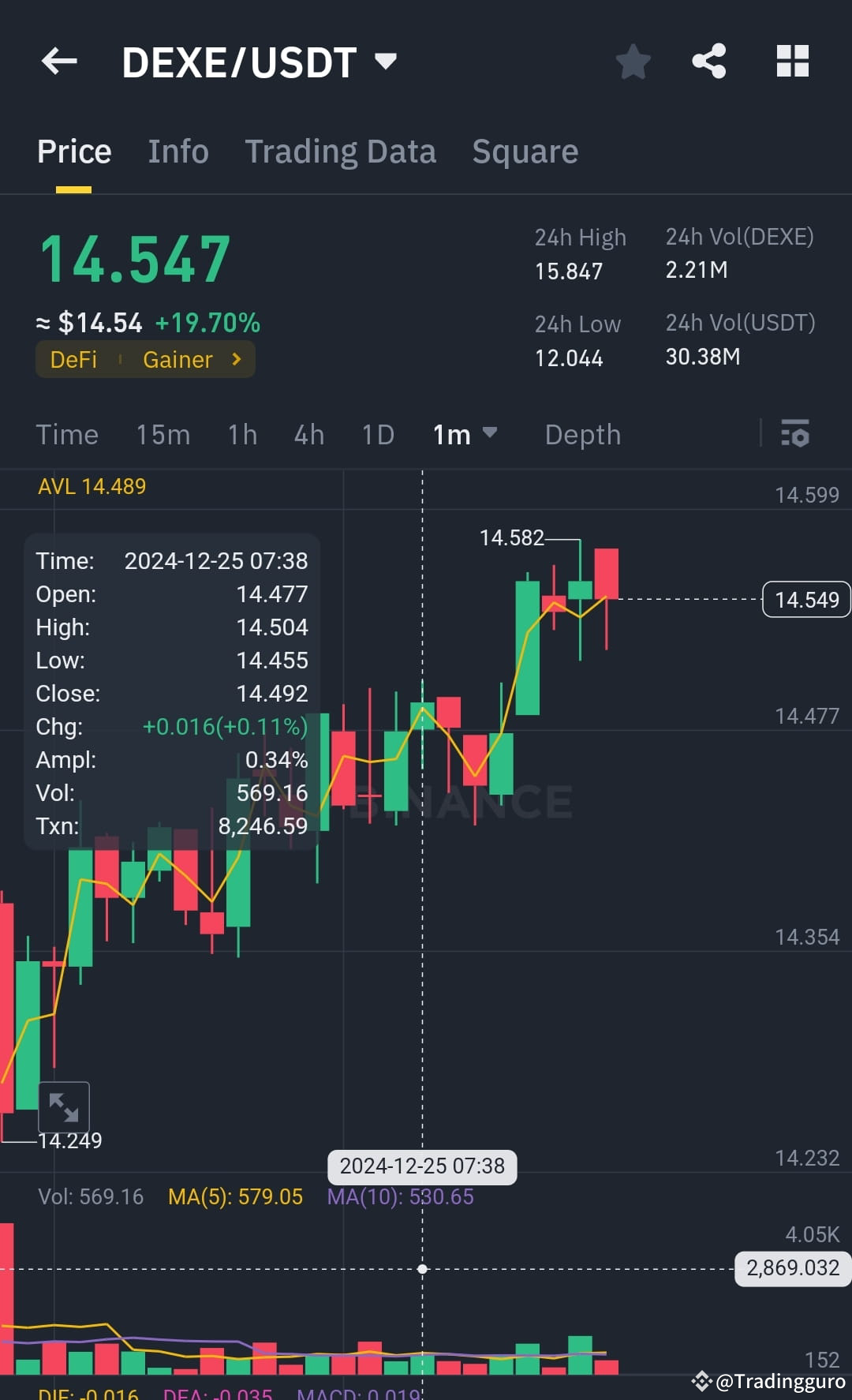Open the DeFi Gainer tag details
Viewport: 852px width, 1400px height.
[x=145, y=359]
